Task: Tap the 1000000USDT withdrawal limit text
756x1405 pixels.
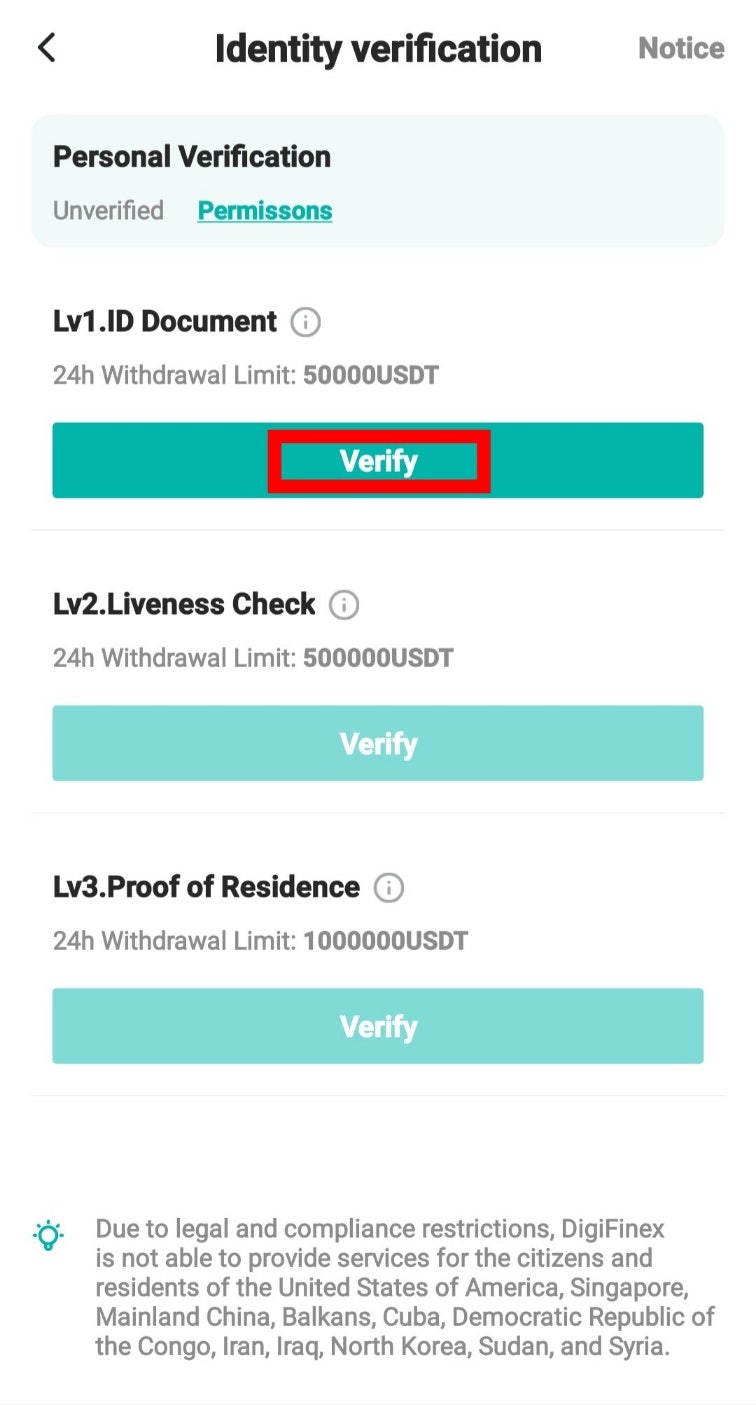Action: point(385,942)
